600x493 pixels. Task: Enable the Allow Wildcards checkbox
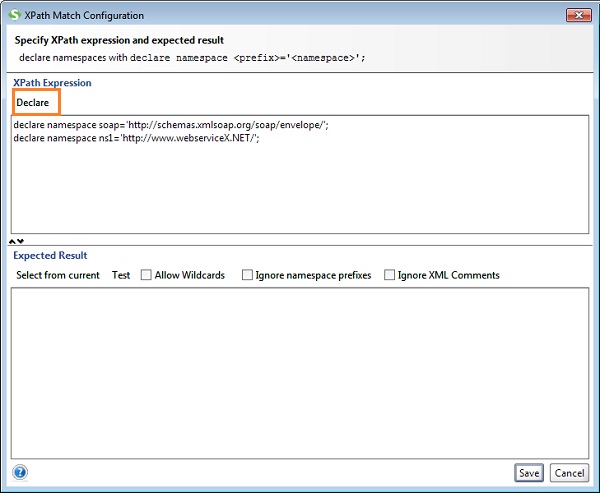coord(147,275)
